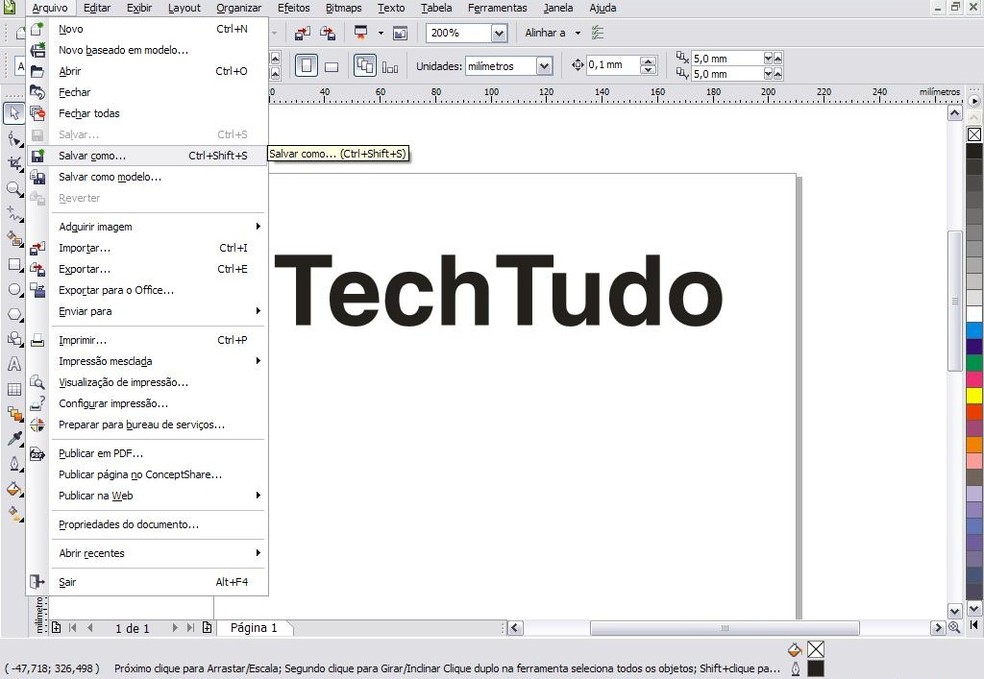This screenshot has height=679, width=984.
Task: Select the no-color X swatch
Action: click(974, 134)
